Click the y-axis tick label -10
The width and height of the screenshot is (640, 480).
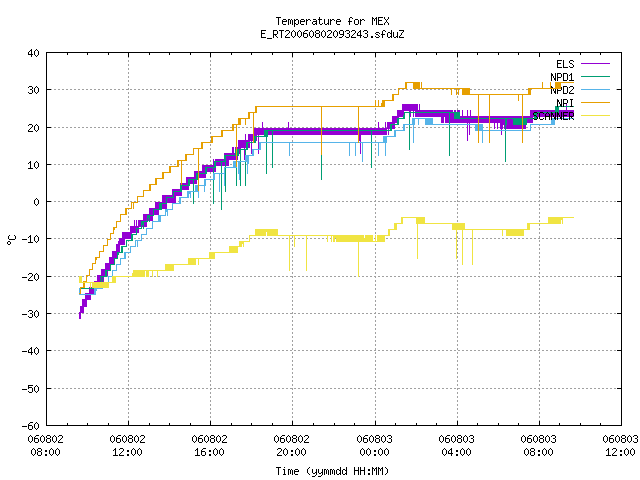click(x=31, y=239)
